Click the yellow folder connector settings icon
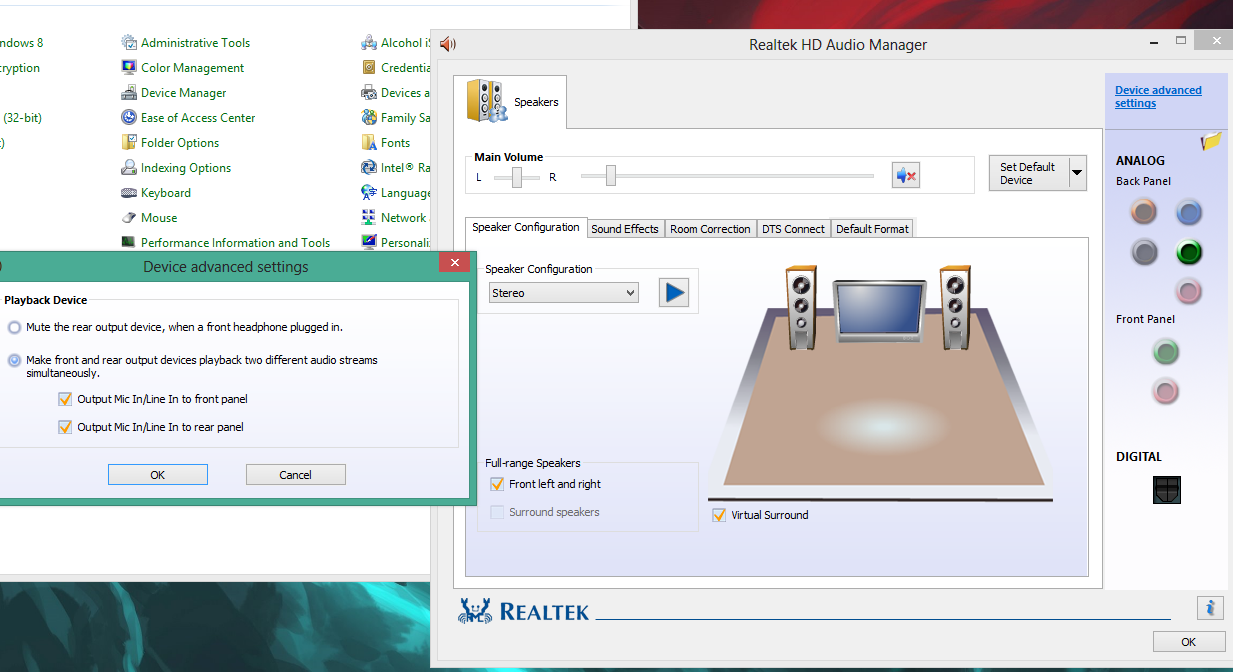Screen dimensions: 1233x672 pyautogui.click(x=1211, y=141)
